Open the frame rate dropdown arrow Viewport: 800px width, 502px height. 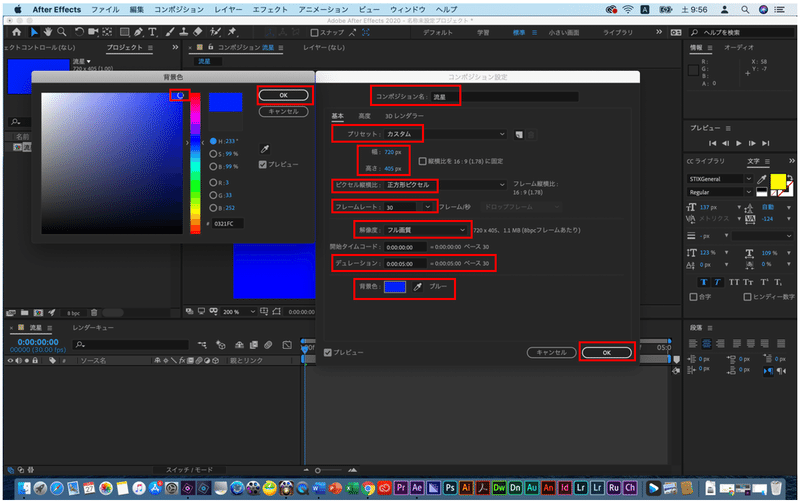click(x=428, y=207)
